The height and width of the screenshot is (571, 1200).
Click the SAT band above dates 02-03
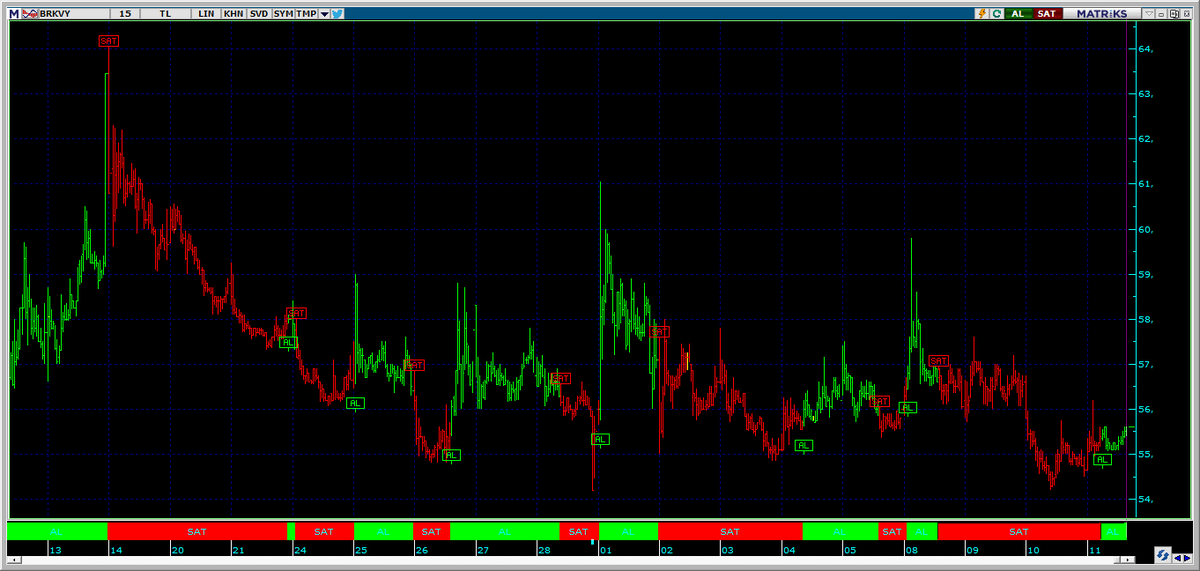click(x=730, y=531)
